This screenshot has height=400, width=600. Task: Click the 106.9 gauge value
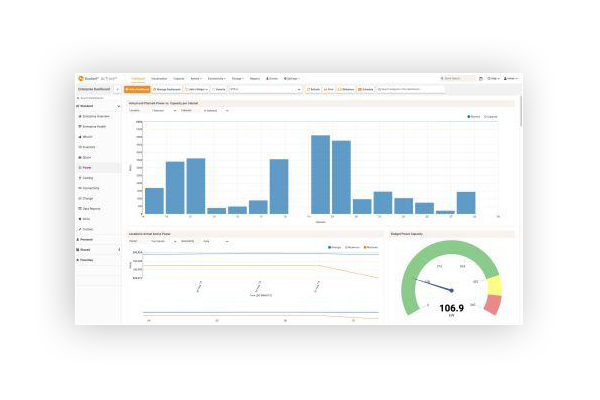(x=452, y=308)
